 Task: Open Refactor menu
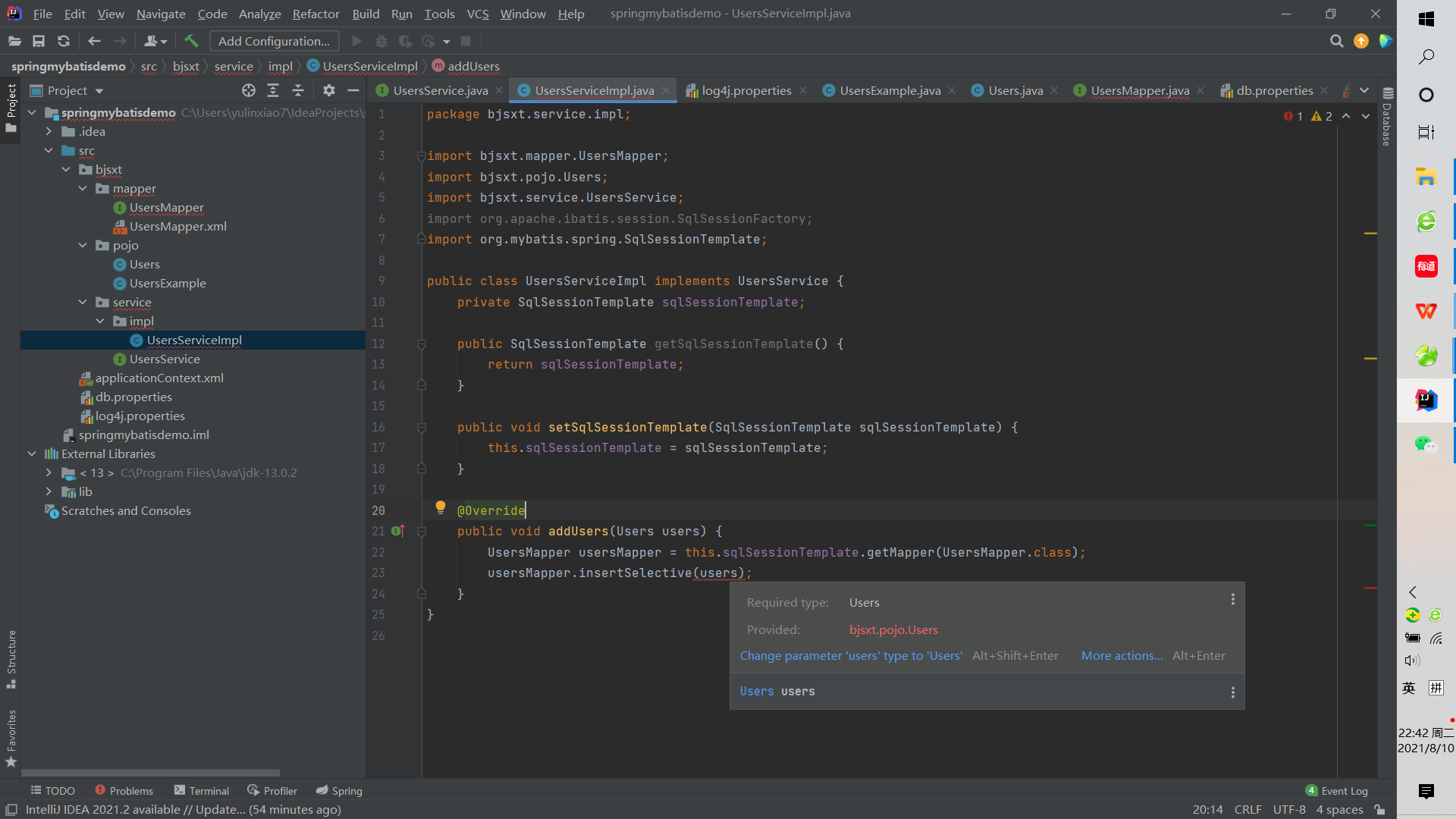pos(316,14)
